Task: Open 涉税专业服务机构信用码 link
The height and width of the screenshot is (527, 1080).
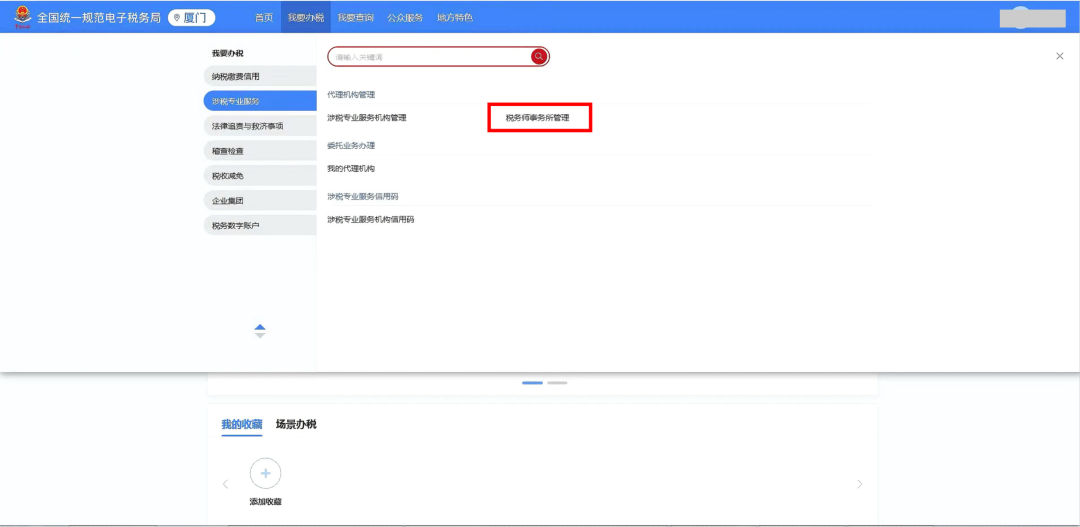Action: [x=371, y=219]
